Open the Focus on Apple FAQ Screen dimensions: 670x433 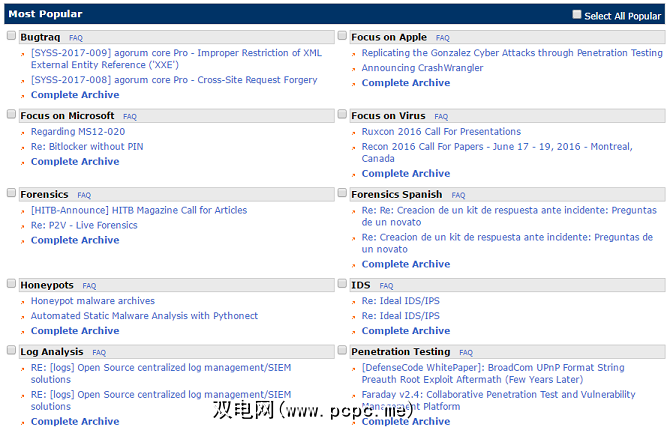[443, 38]
